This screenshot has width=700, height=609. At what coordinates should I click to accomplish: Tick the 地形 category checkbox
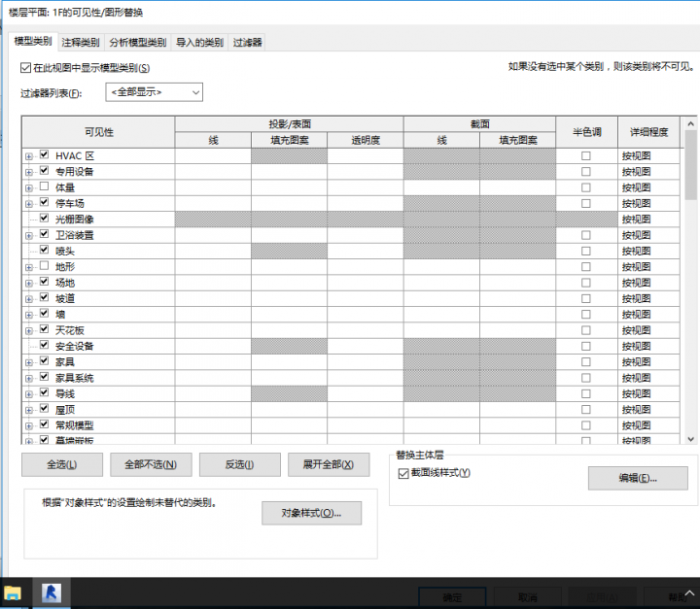[44, 266]
